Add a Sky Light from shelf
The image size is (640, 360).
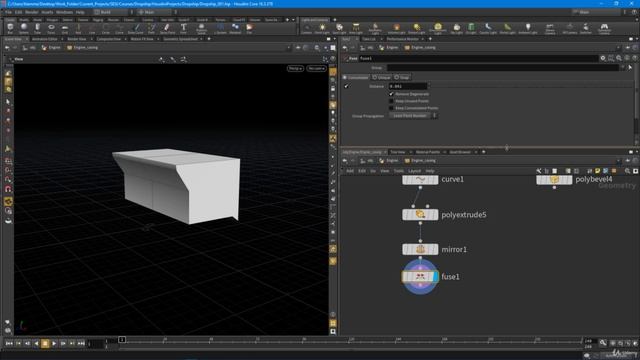(456, 28)
